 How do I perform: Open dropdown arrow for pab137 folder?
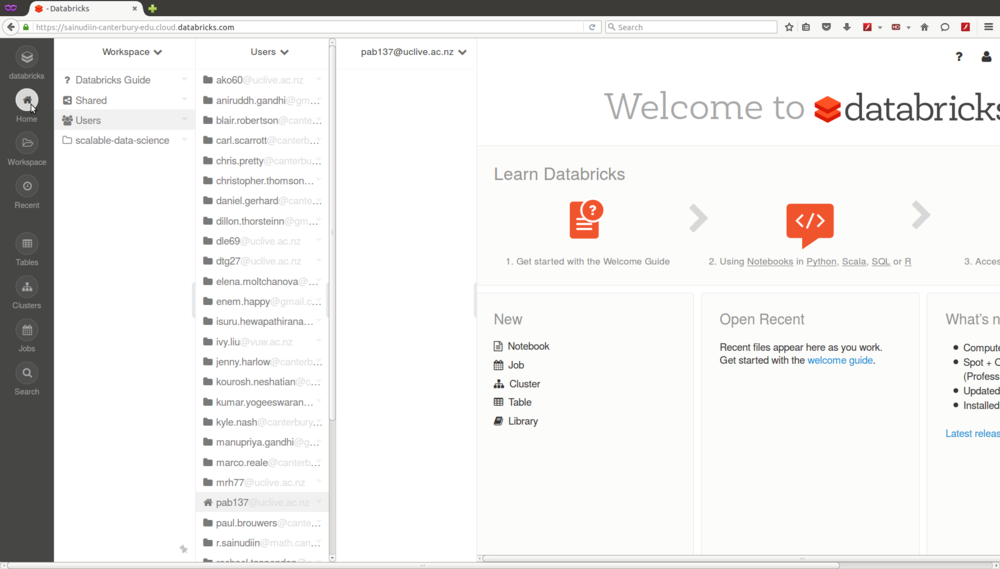pos(319,503)
